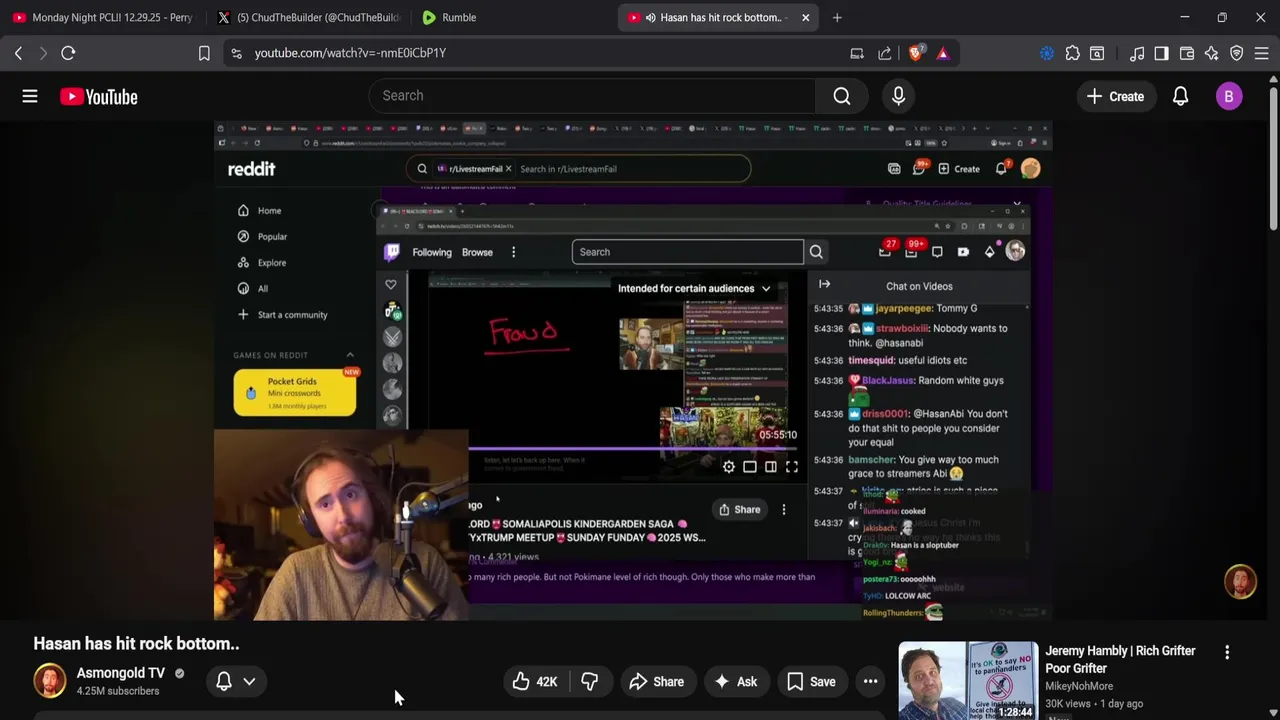Click the floating avatar icon beside the video

[x=1241, y=582]
